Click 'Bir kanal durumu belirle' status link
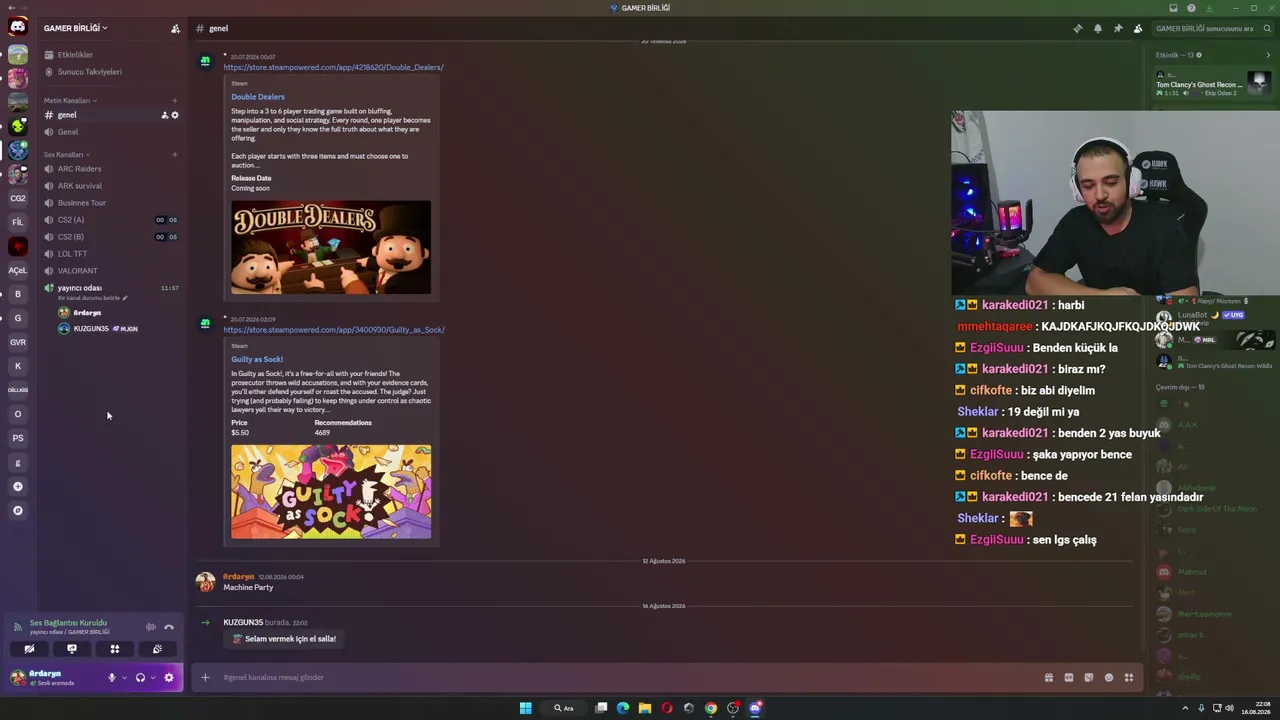The image size is (1280, 720). coord(92,298)
